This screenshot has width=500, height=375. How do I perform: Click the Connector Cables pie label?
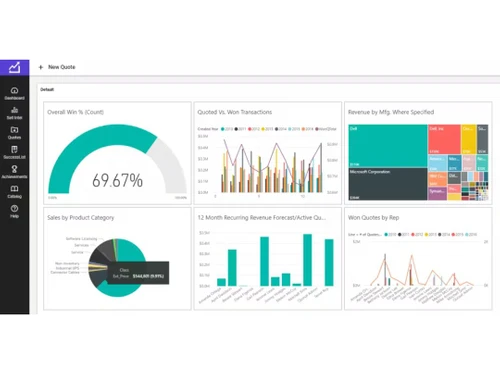[x=65, y=272]
